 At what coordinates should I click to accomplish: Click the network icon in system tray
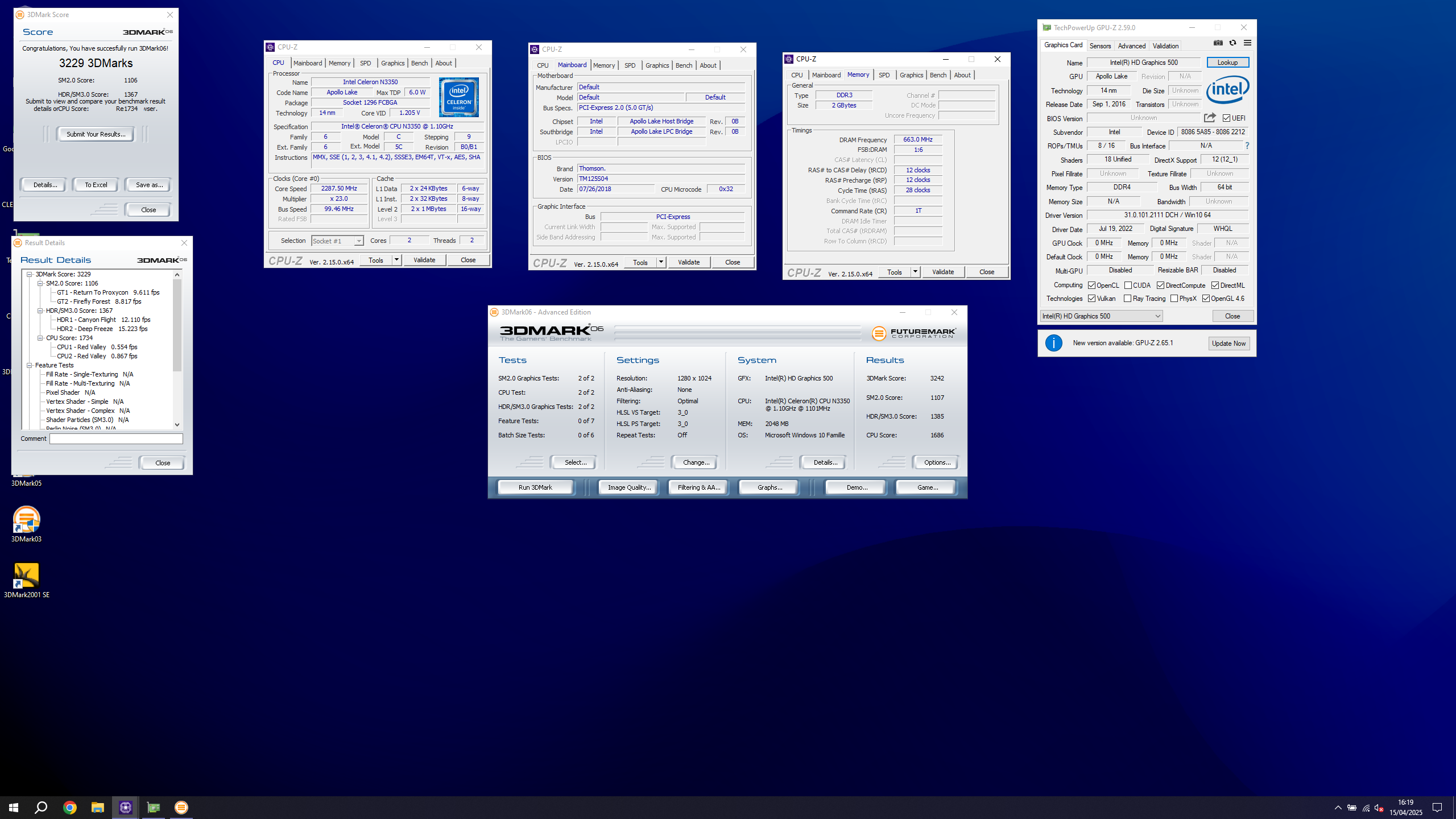(x=1366, y=808)
